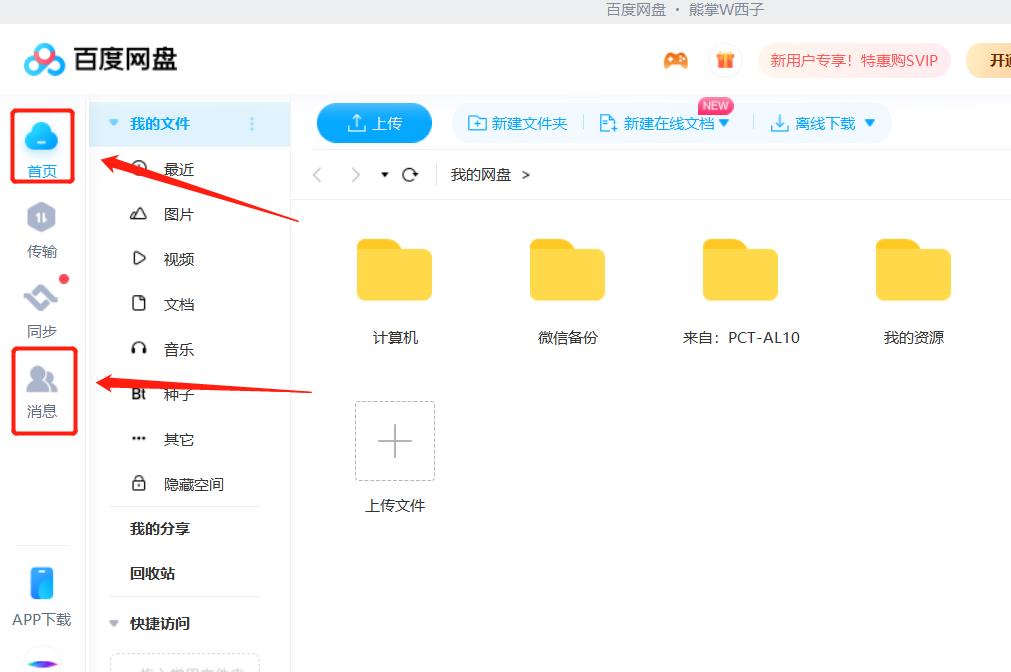Open the 传输 transfer icon
The image size is (1011, 672).
pos(42,218)
